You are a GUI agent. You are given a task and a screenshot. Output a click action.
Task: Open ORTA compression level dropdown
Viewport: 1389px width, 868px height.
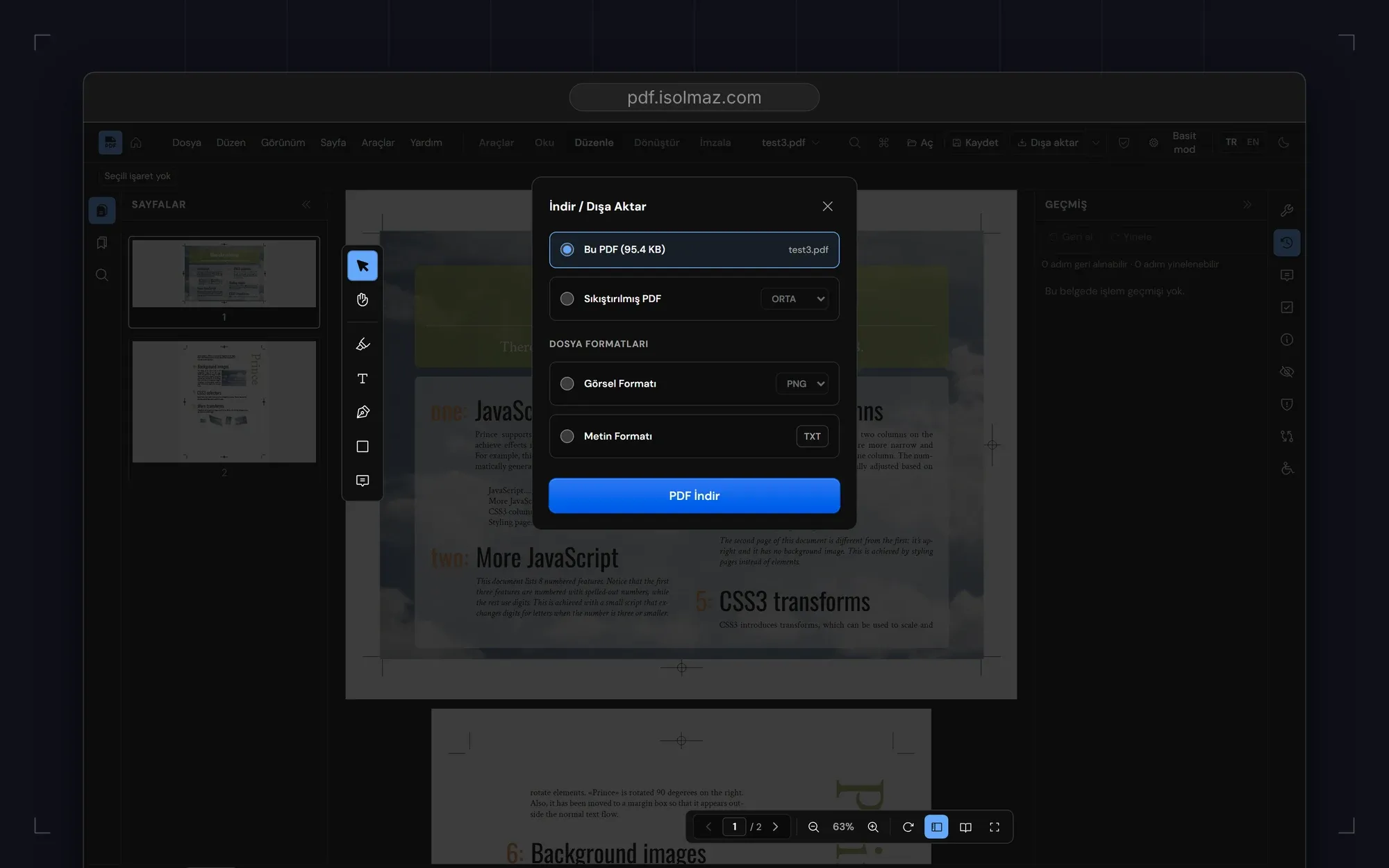point(795,299)
